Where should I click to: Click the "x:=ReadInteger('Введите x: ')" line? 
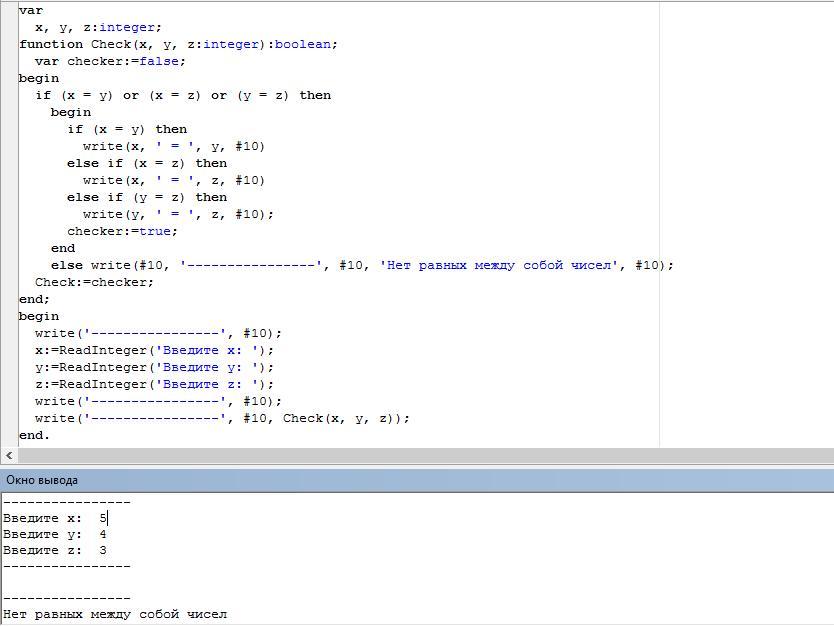pyautogui.click(x=154, y=350)
